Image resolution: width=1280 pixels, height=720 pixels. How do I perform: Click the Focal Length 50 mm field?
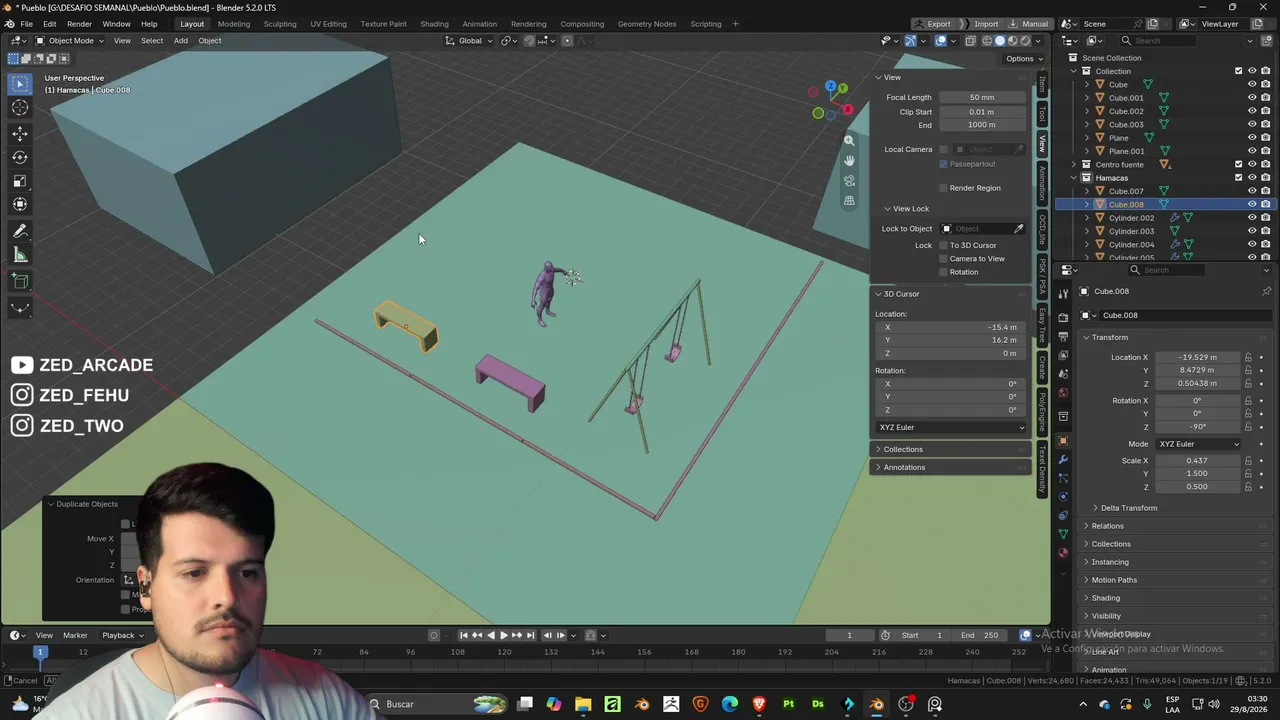[x=982, y=98]
